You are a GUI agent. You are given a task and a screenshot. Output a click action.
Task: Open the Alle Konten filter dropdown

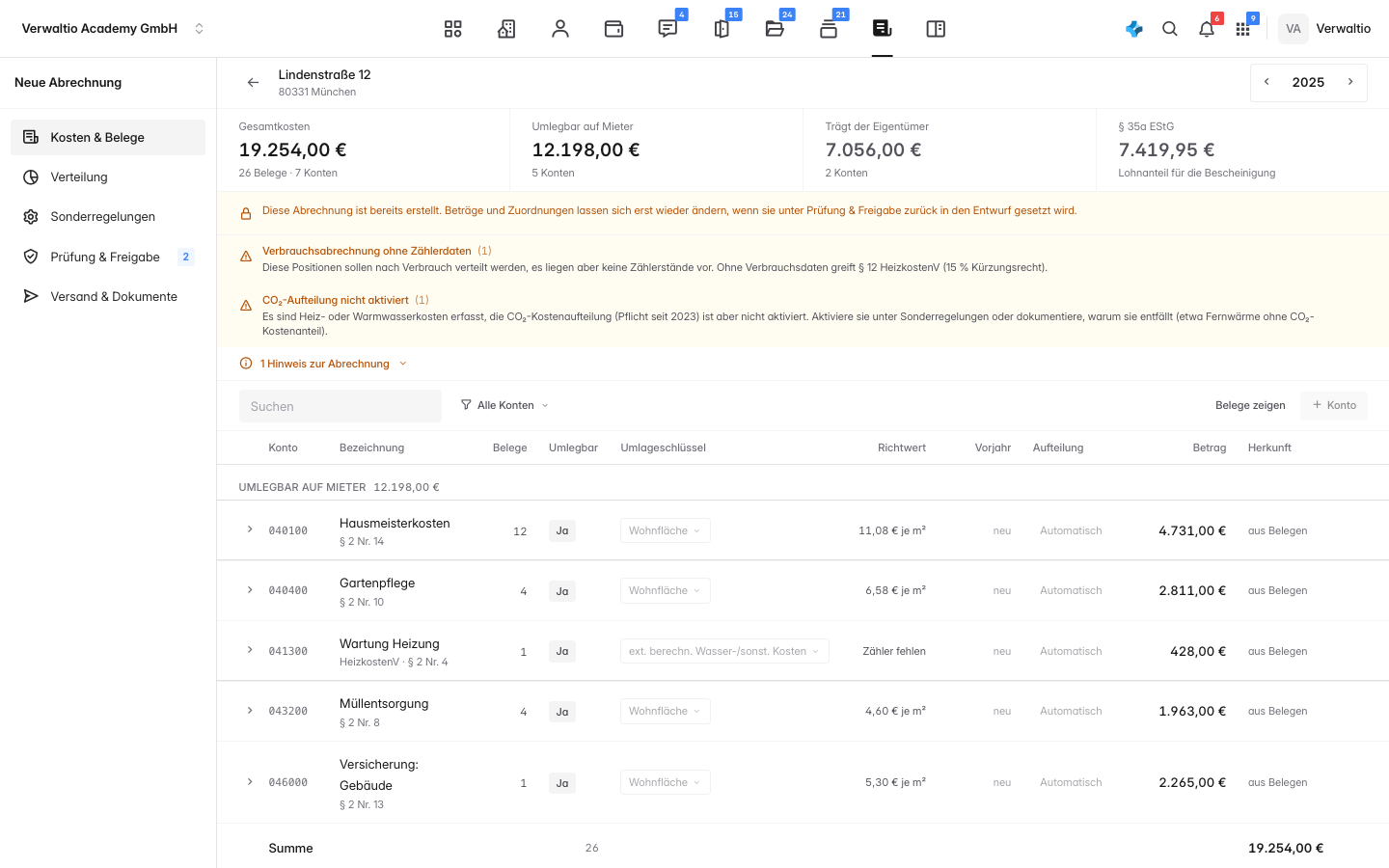pos(504,405)
